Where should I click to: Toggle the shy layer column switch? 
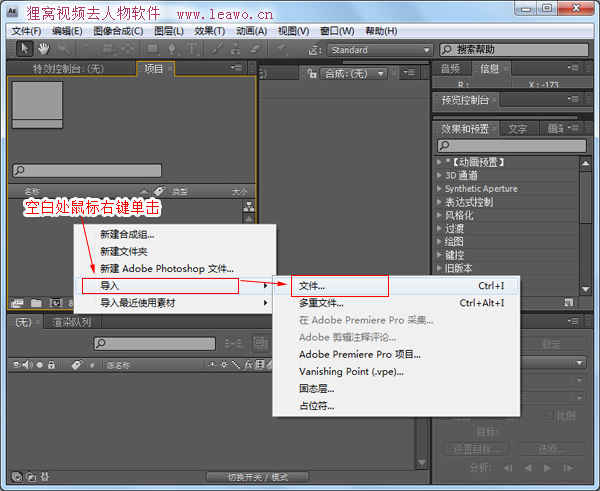point(212,365)
